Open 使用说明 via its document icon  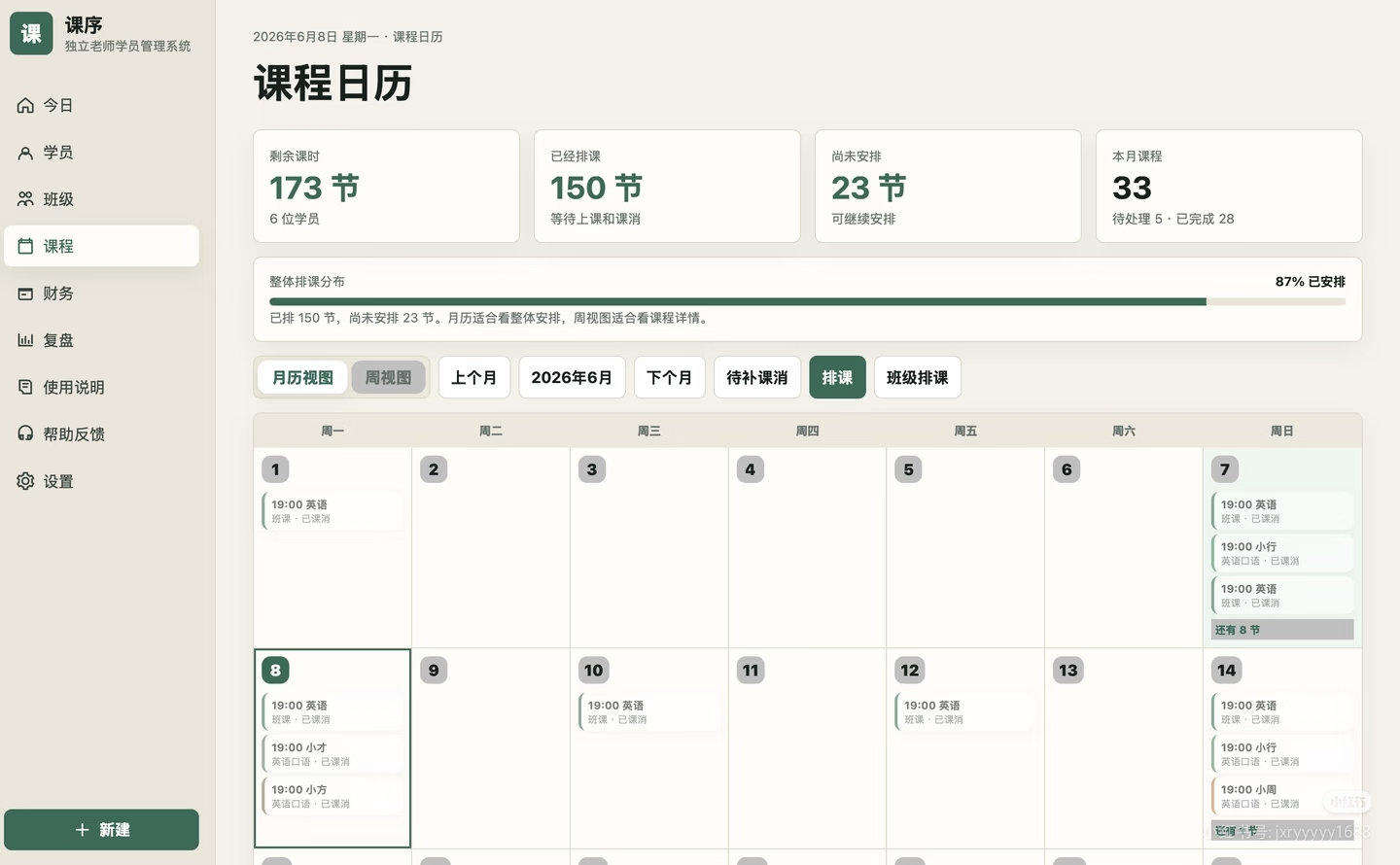click(25, 387)
